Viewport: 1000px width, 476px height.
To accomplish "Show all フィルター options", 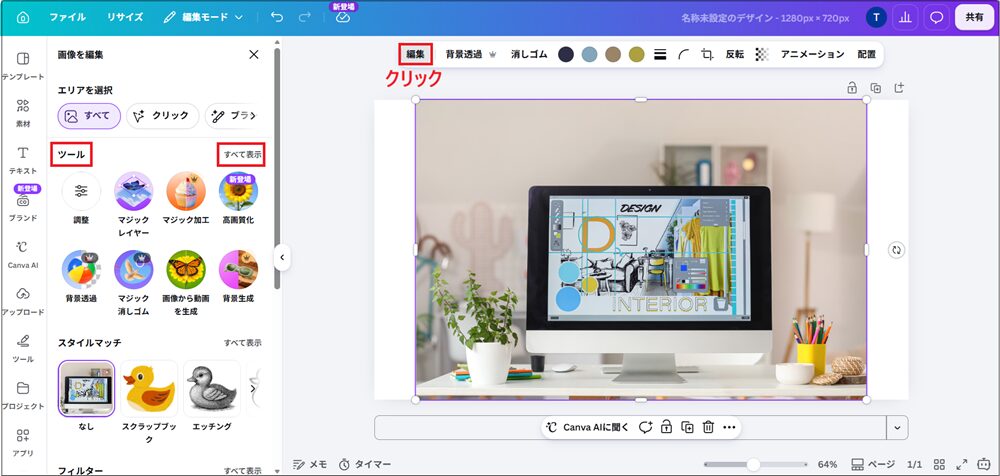I will [242, 471].
